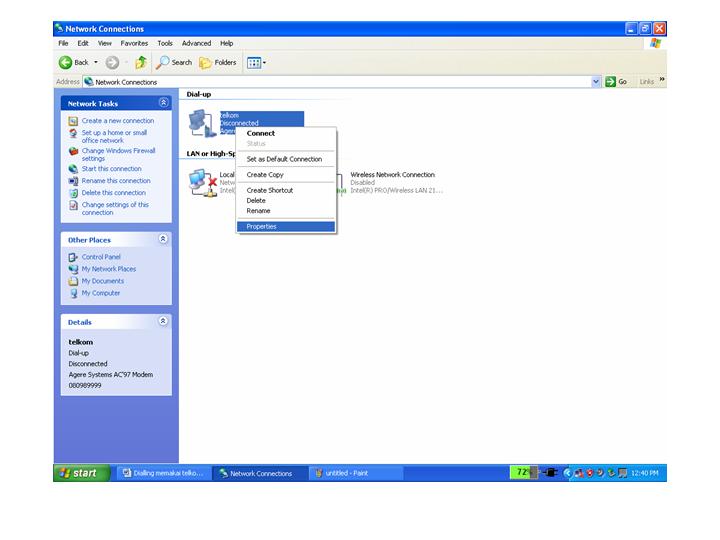Open the View menu

point(105,43)
